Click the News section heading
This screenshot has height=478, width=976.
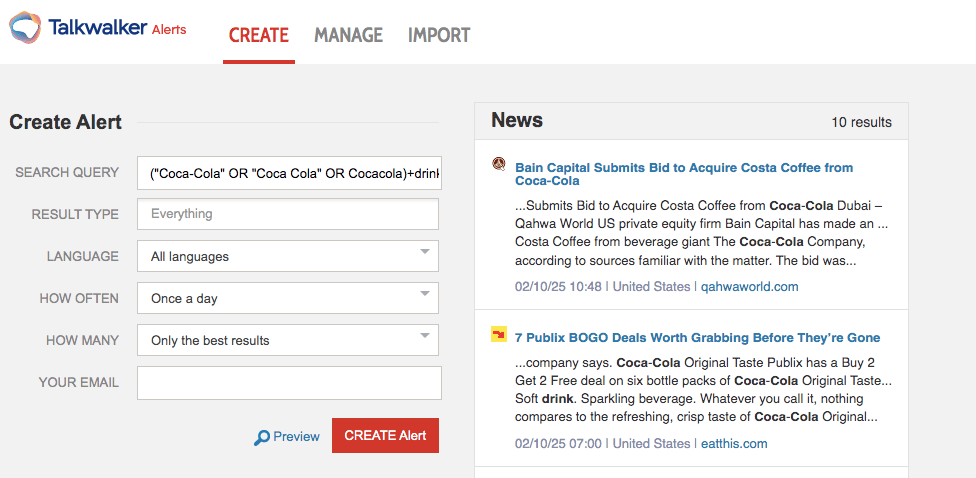click(x=517, y=121)
